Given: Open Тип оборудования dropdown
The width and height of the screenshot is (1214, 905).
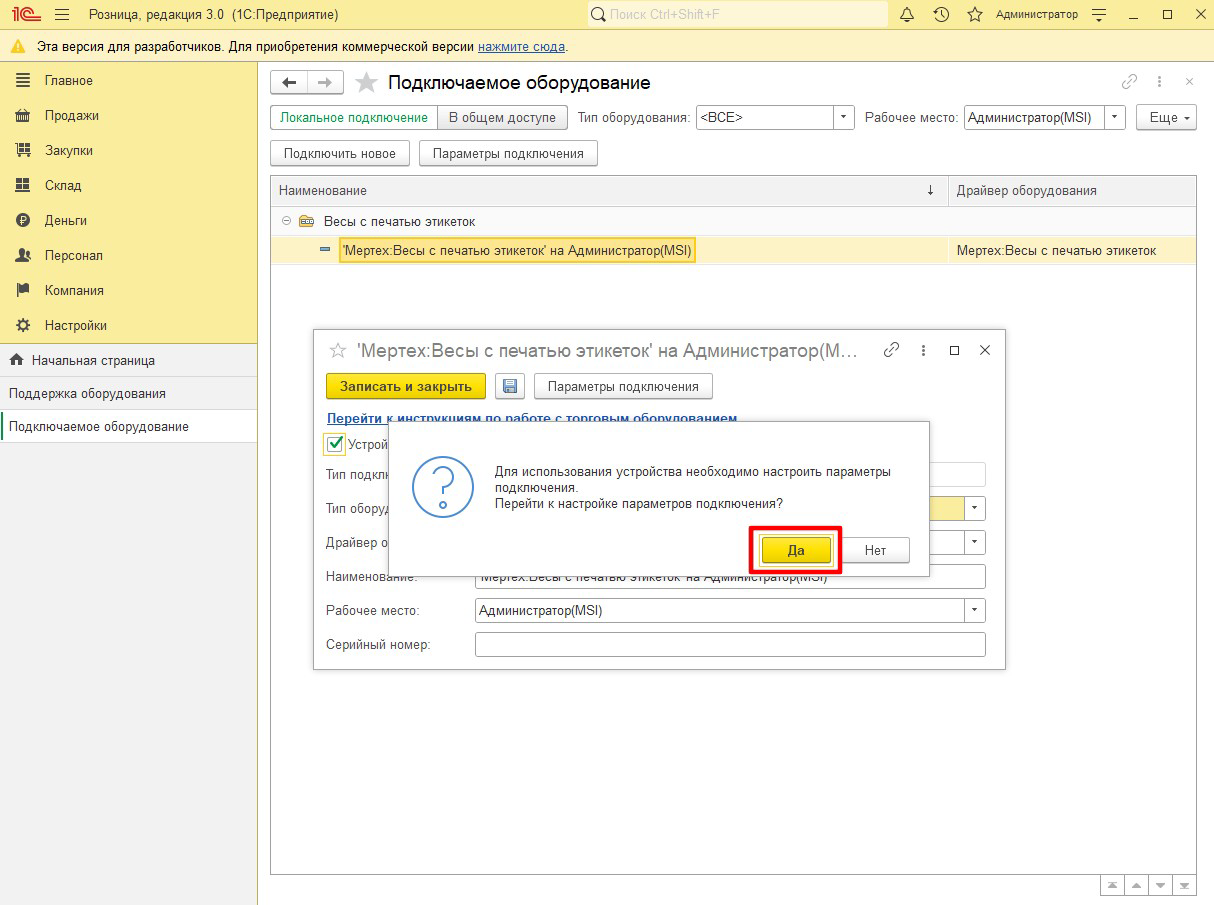Looking at the screenshot, I should click(845, 118).
